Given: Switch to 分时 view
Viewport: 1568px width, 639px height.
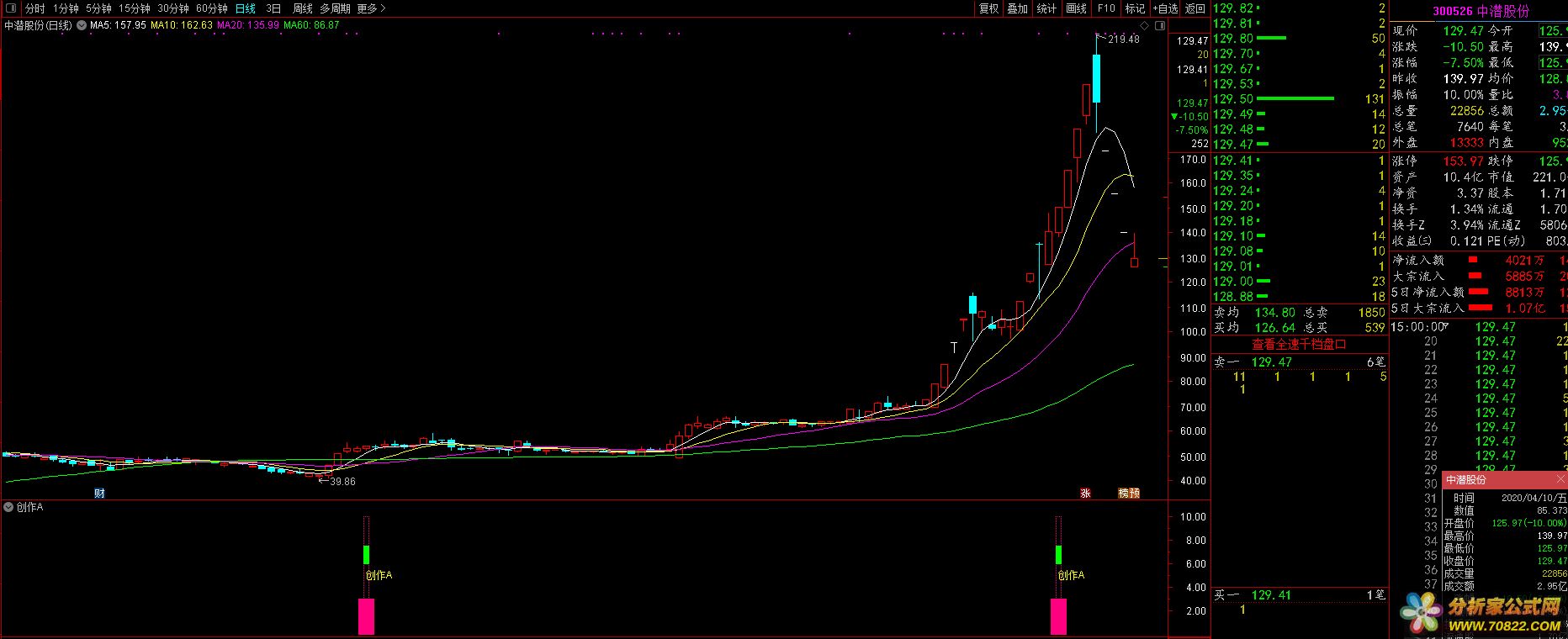Looking at the screenshot, I should coord(35,8).
